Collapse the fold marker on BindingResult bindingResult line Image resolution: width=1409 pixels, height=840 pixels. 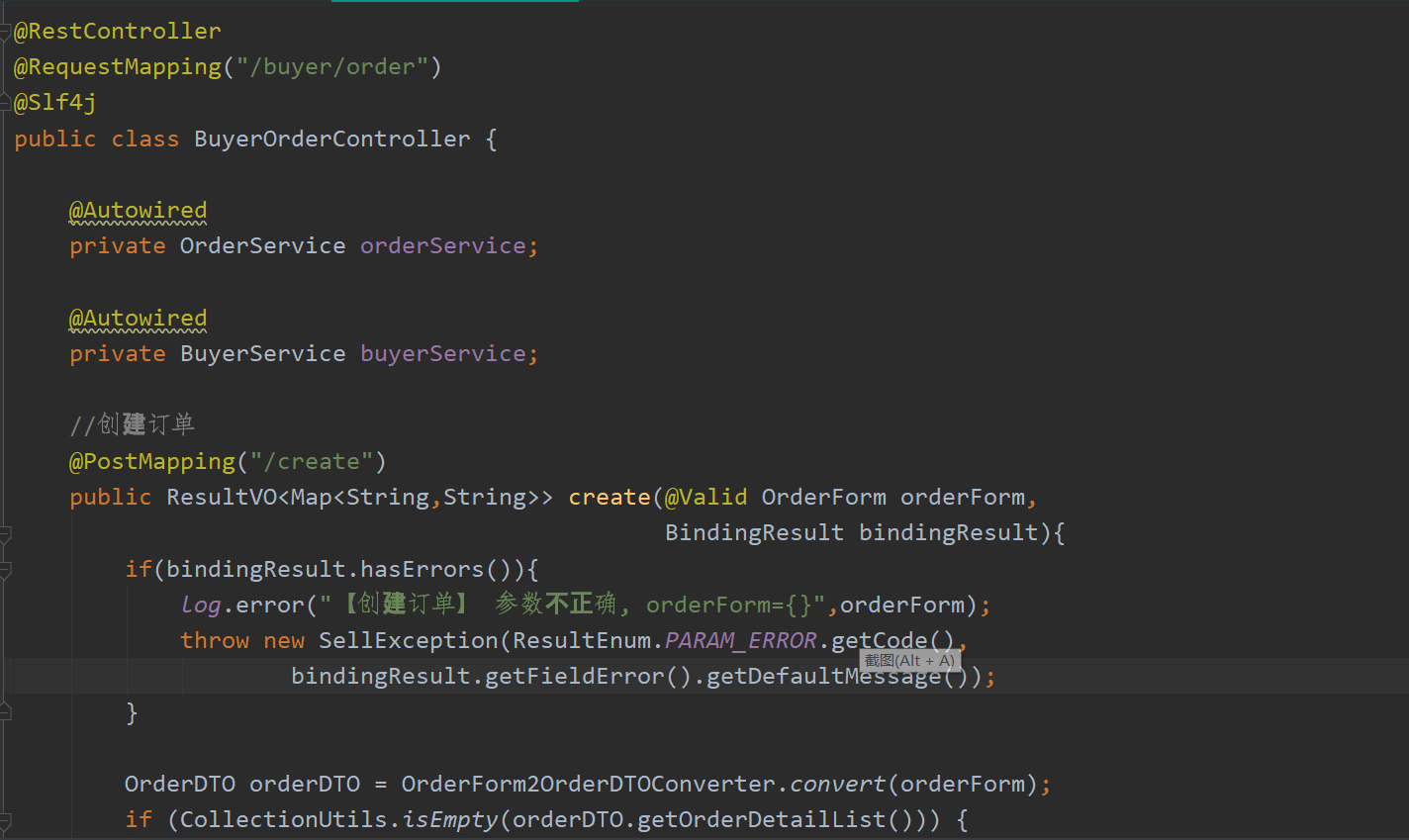click(5, 535)
